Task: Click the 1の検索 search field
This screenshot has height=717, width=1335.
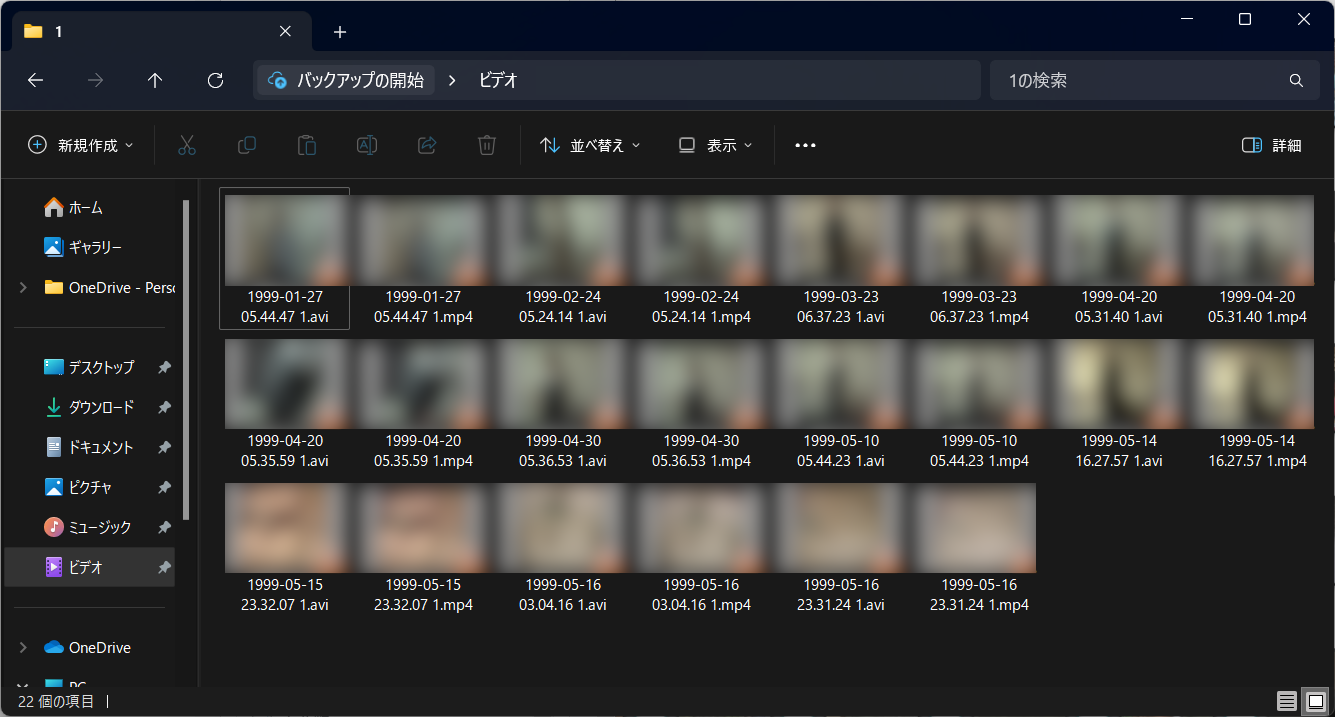Action: point(1154,80)
